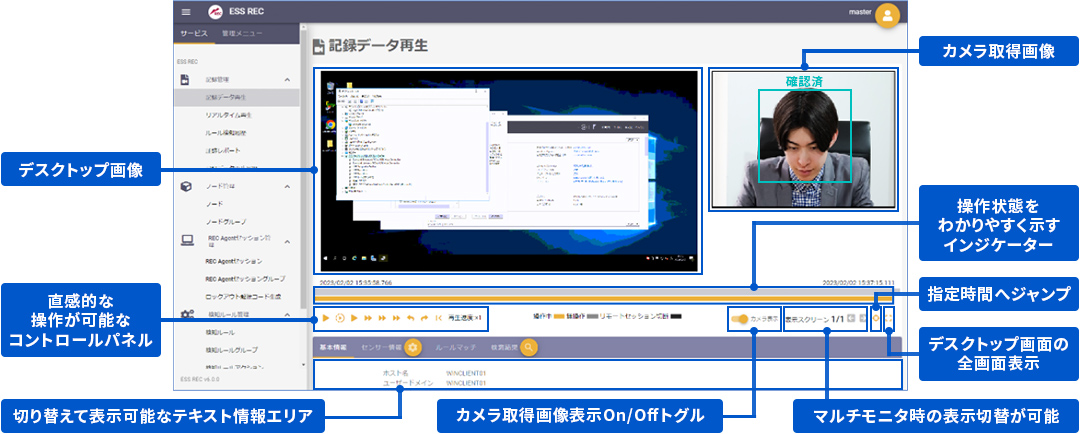
Task: Show desktop fullscreen with the expand icon
Action: pos(889,318)
